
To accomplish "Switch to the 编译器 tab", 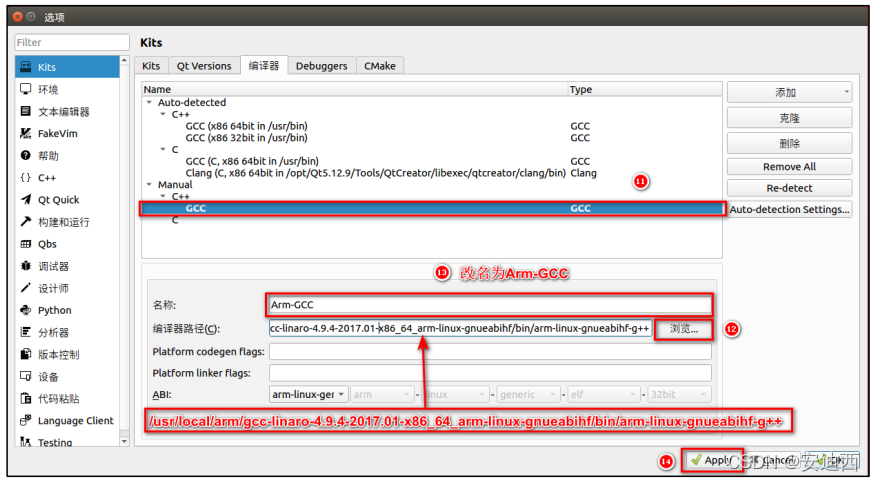I will coord(264,65).
